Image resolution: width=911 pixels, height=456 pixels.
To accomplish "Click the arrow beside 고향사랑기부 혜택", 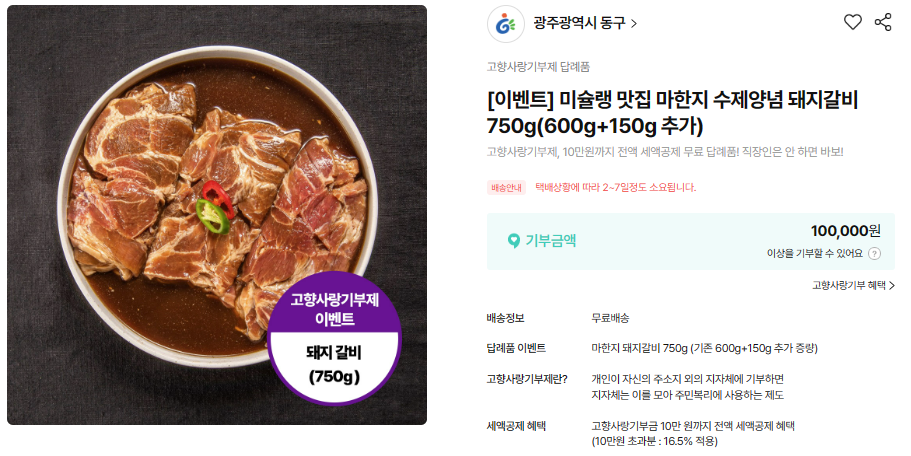I will (892, 285).
